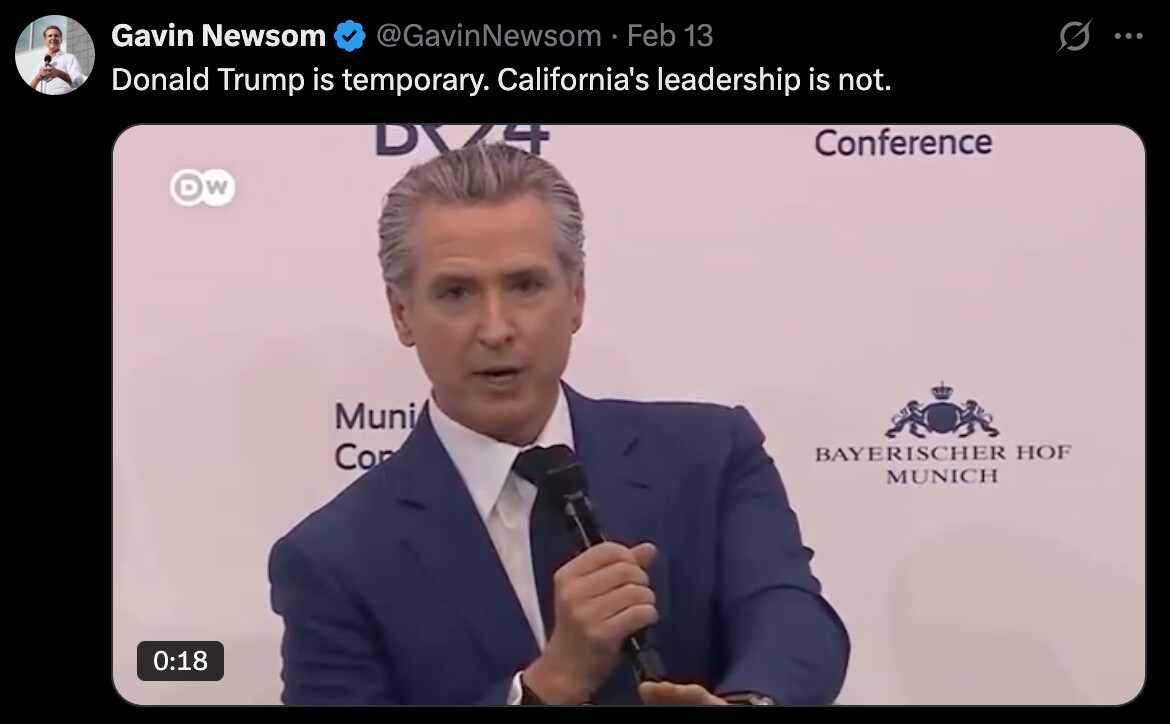This screenshot has width=1170, height=724.
Task: Open the profile avatar picture
Action: pyautogui.click(x=54, y=55)
